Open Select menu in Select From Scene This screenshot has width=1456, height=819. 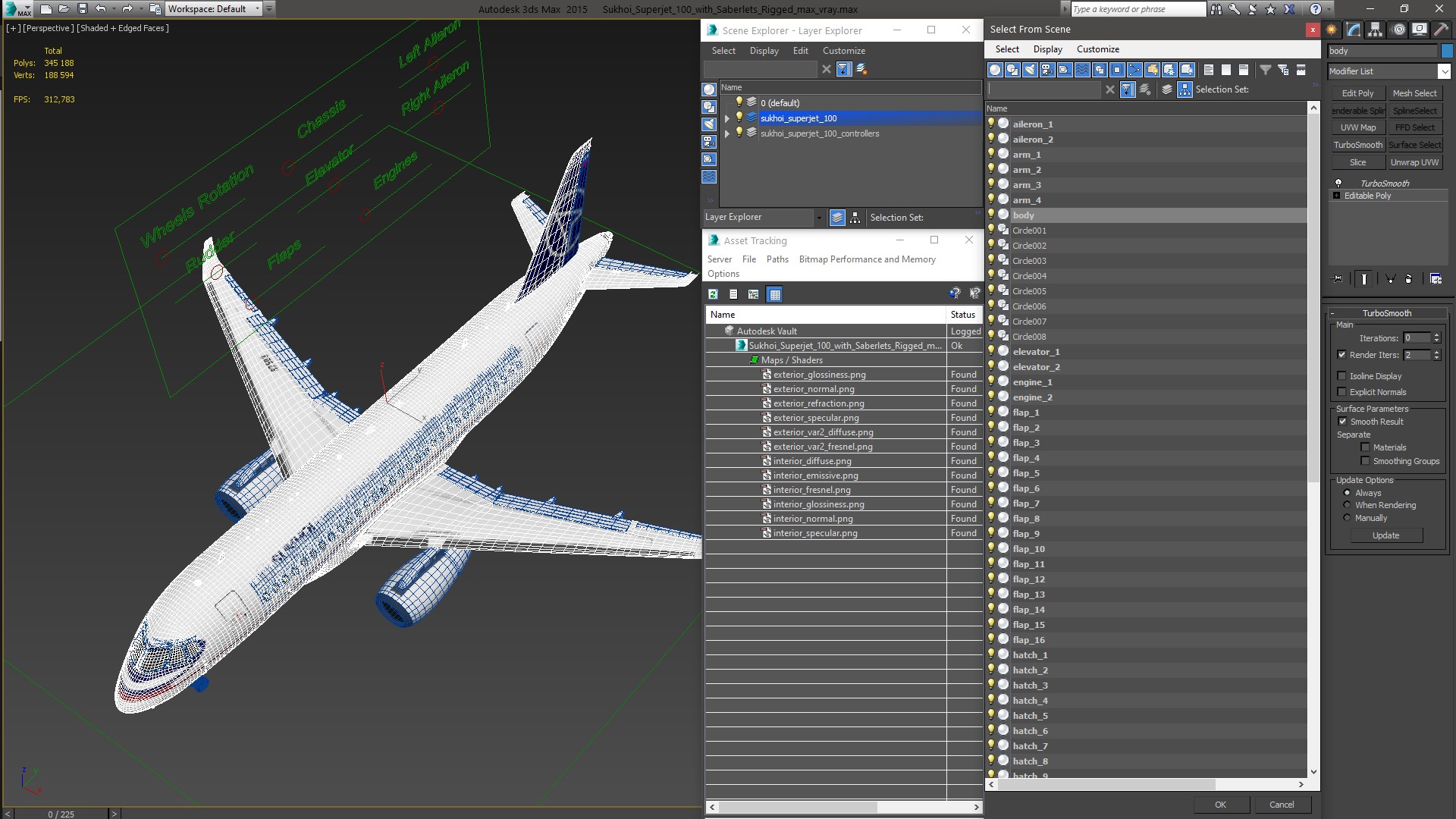[1006, 49]
